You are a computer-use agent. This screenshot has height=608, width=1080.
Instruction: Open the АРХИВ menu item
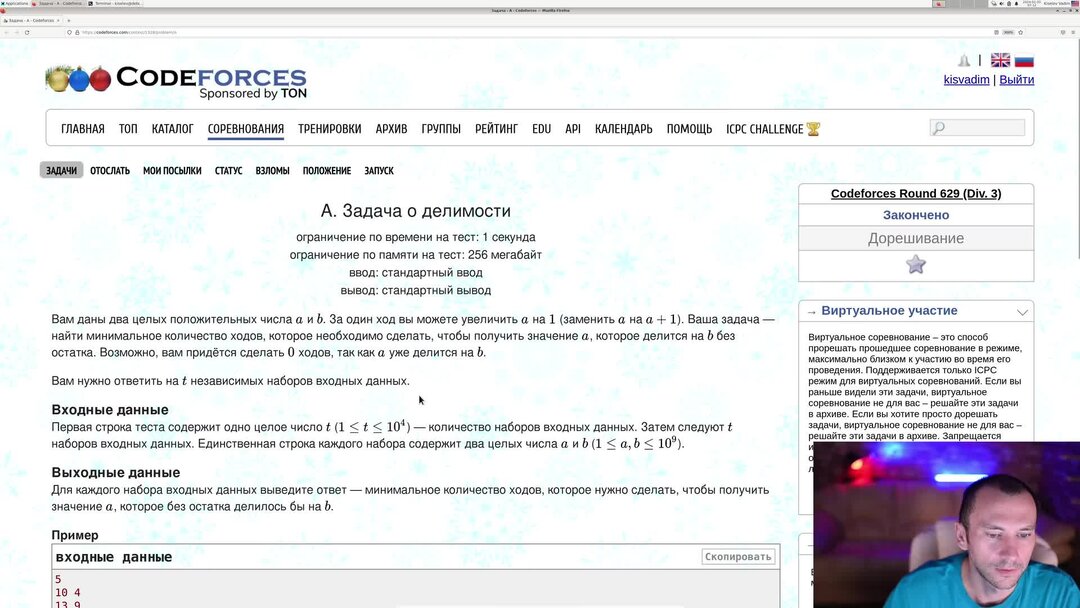click(391, 129)
